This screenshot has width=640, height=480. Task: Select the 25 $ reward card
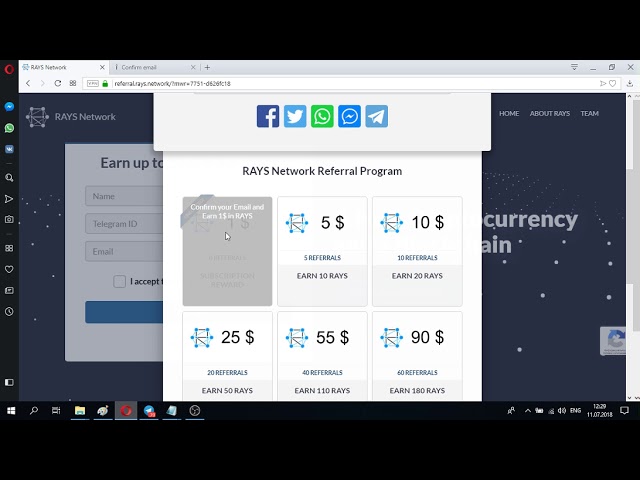pyautogui.click(x=227, y=356)
